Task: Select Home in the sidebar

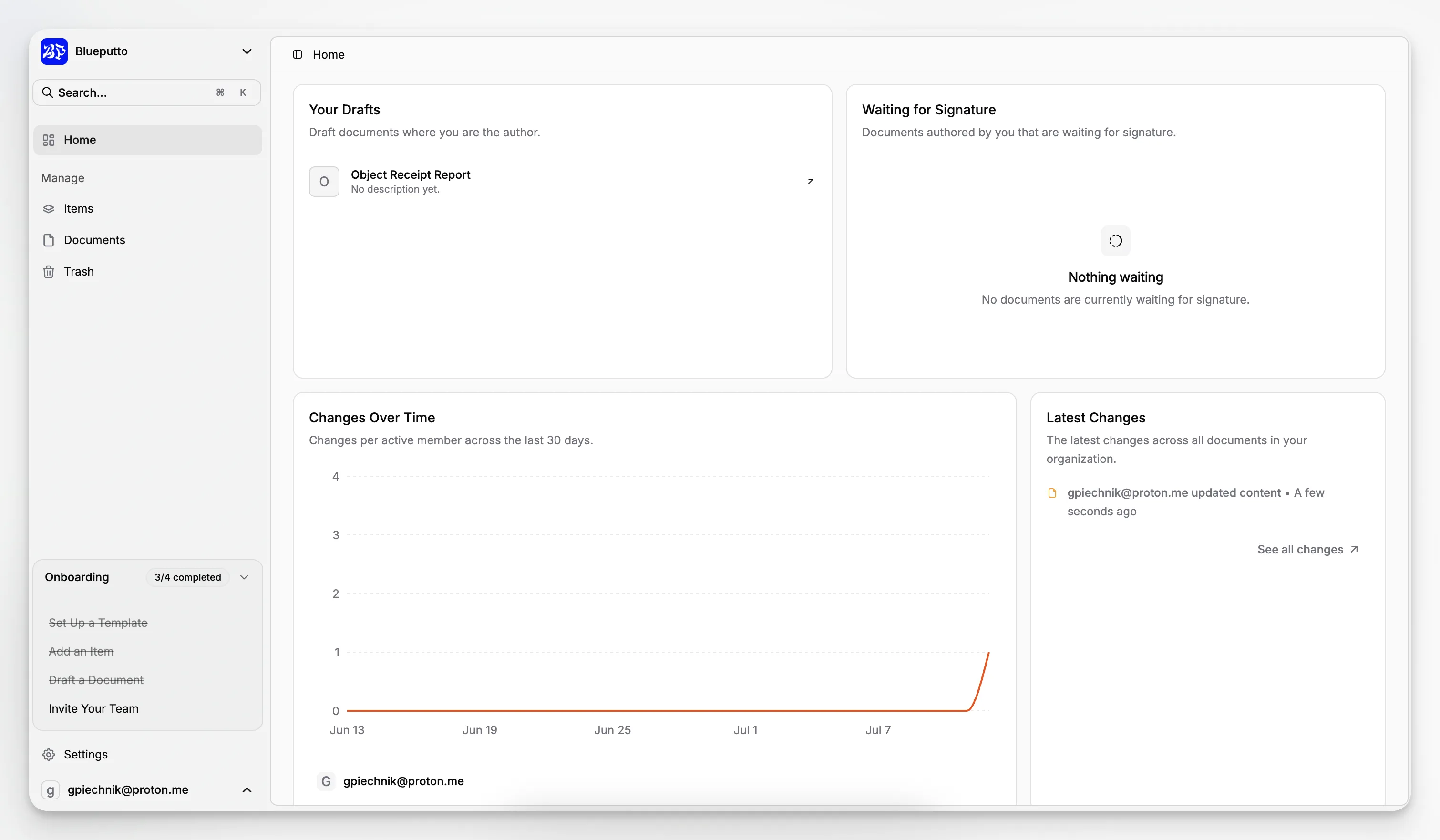Action: 147,140
